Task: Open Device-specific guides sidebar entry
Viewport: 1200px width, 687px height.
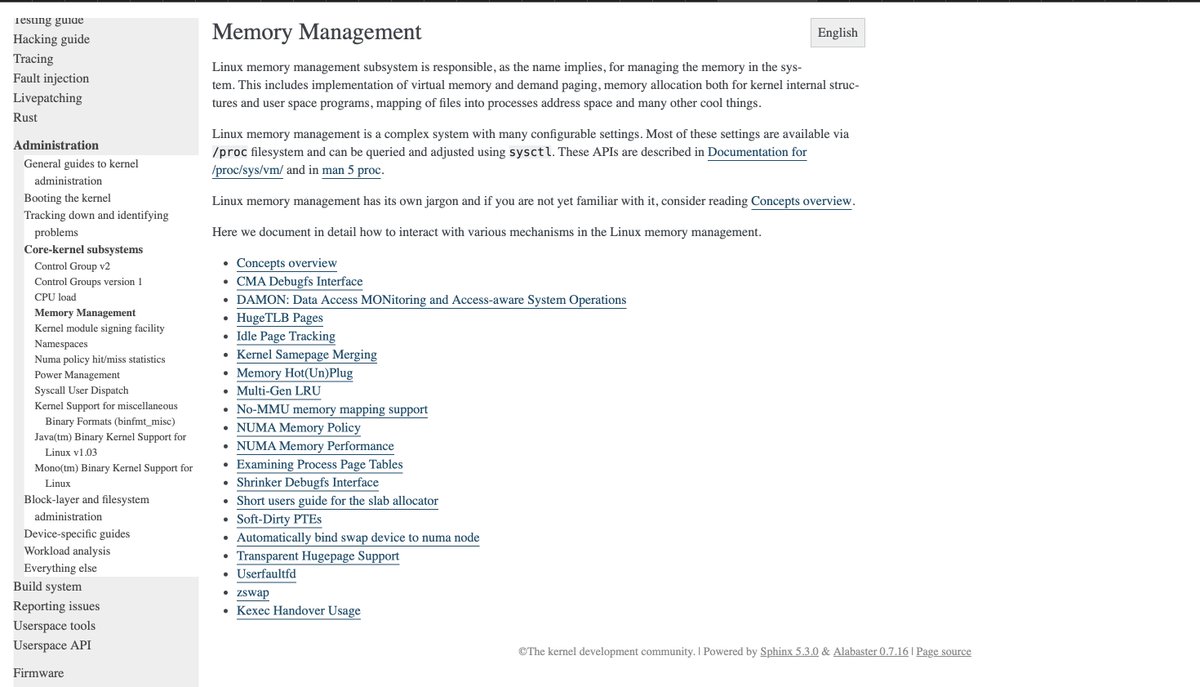Action: tap(75, 534)
